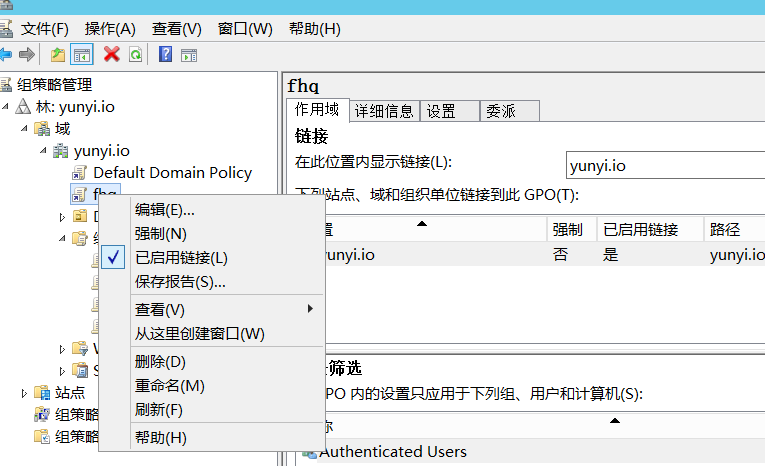
Task: Click the red X delete icon
Action: click(x=111, y=54)
